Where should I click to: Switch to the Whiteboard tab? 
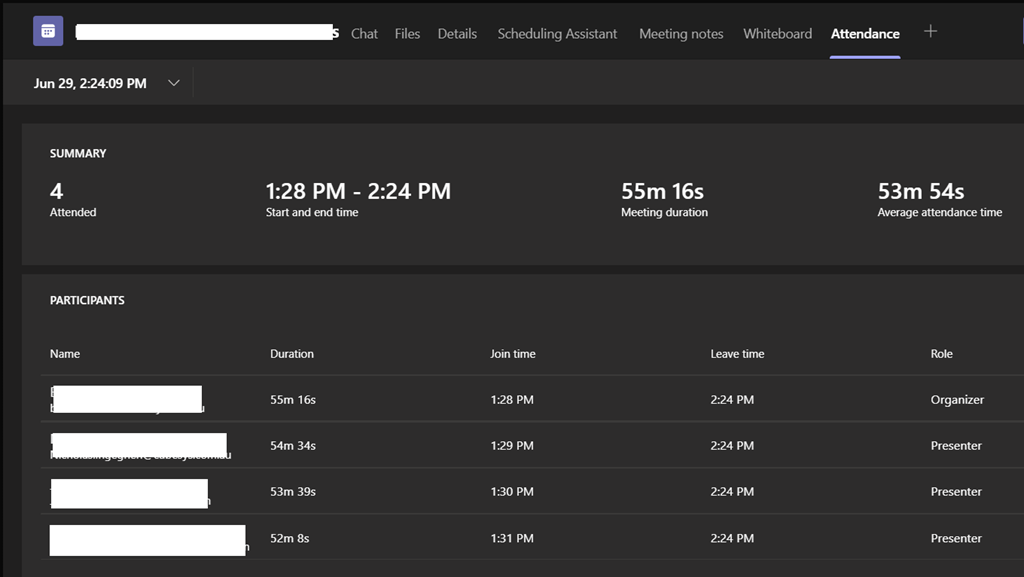point(777,34)
